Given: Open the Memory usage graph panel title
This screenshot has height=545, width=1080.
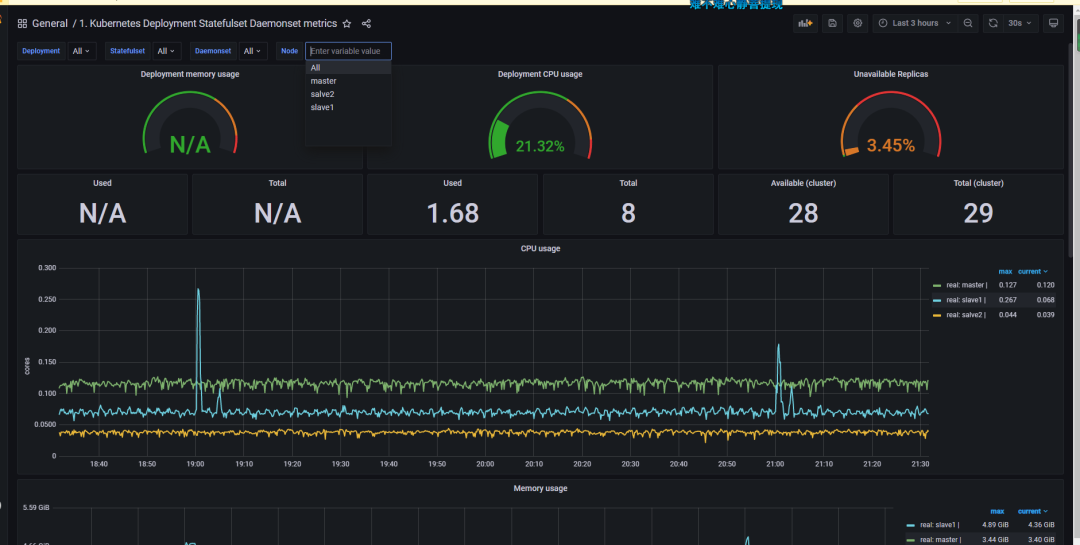Looking at the screenshot, I should coord(540,488).
